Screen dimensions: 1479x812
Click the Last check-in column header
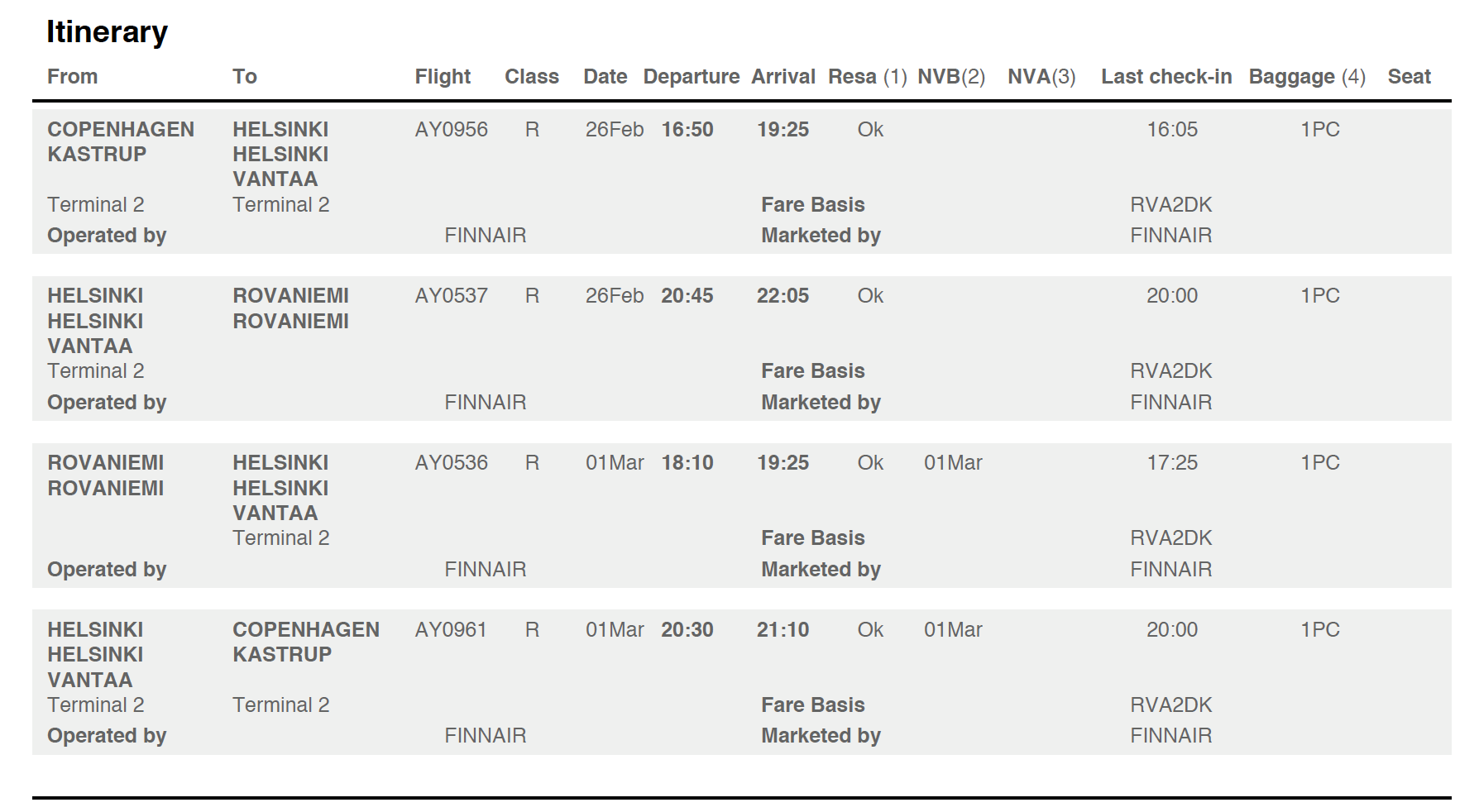point(1166,77)
